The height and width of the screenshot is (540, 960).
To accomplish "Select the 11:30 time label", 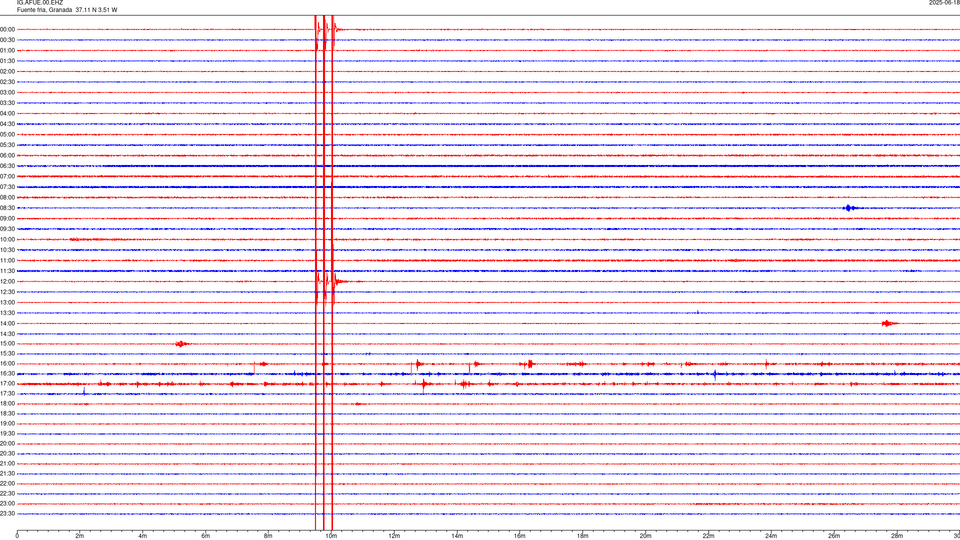I will tap(8, 271).
